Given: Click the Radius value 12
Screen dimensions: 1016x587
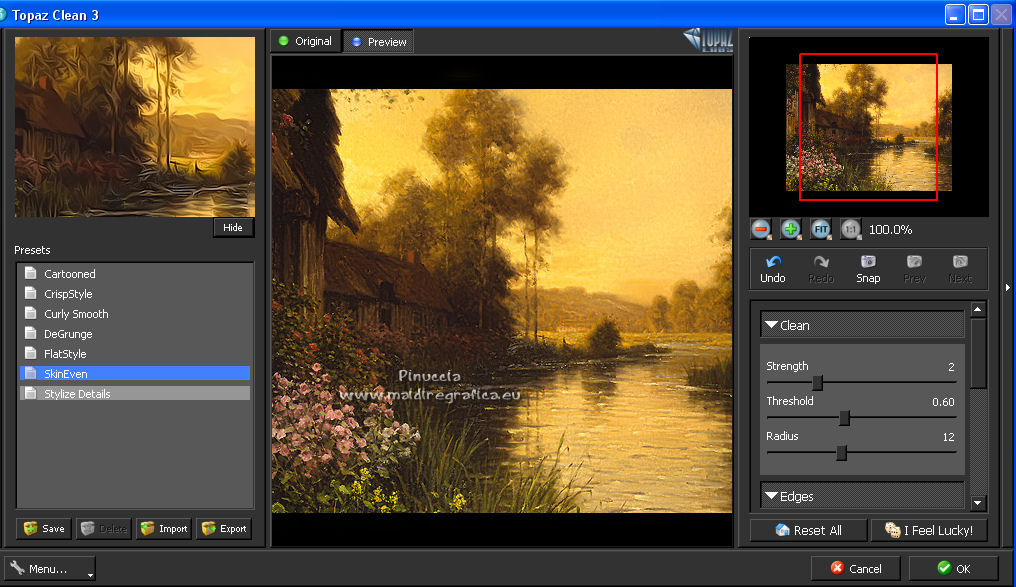Looking at the screenshot, I should 948,437.
